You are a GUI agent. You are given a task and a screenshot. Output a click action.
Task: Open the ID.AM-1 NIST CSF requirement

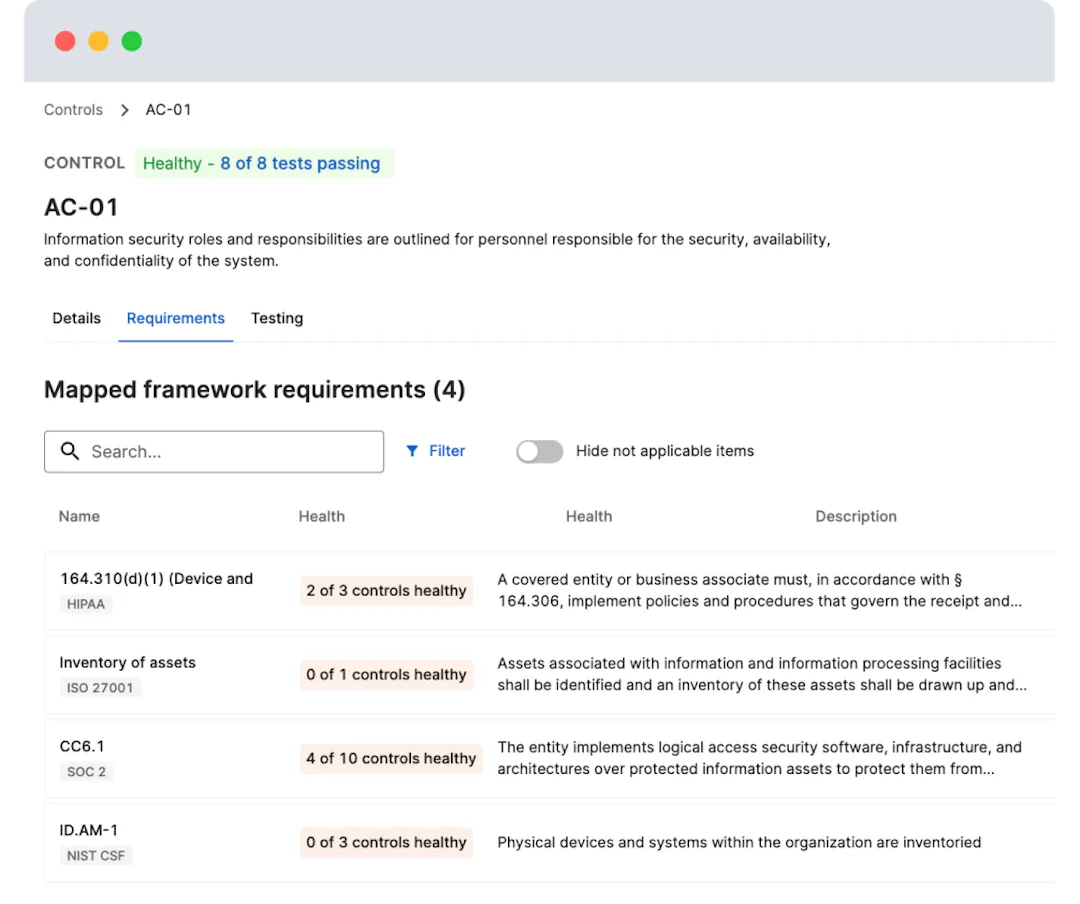pyautogui.click(x=89, y=831)
